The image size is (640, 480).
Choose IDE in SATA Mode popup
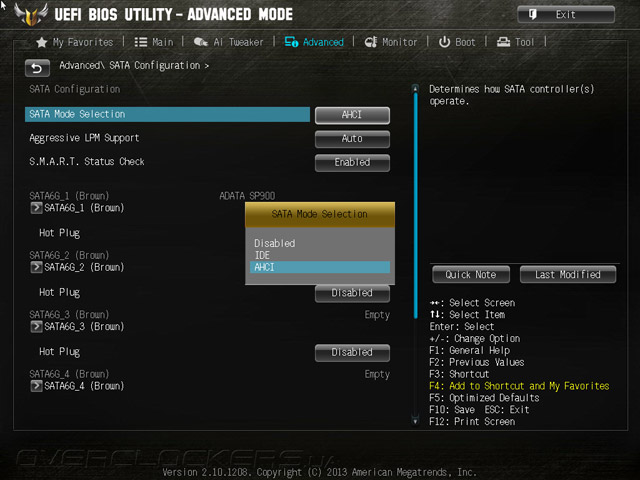[x=320, y=256]
